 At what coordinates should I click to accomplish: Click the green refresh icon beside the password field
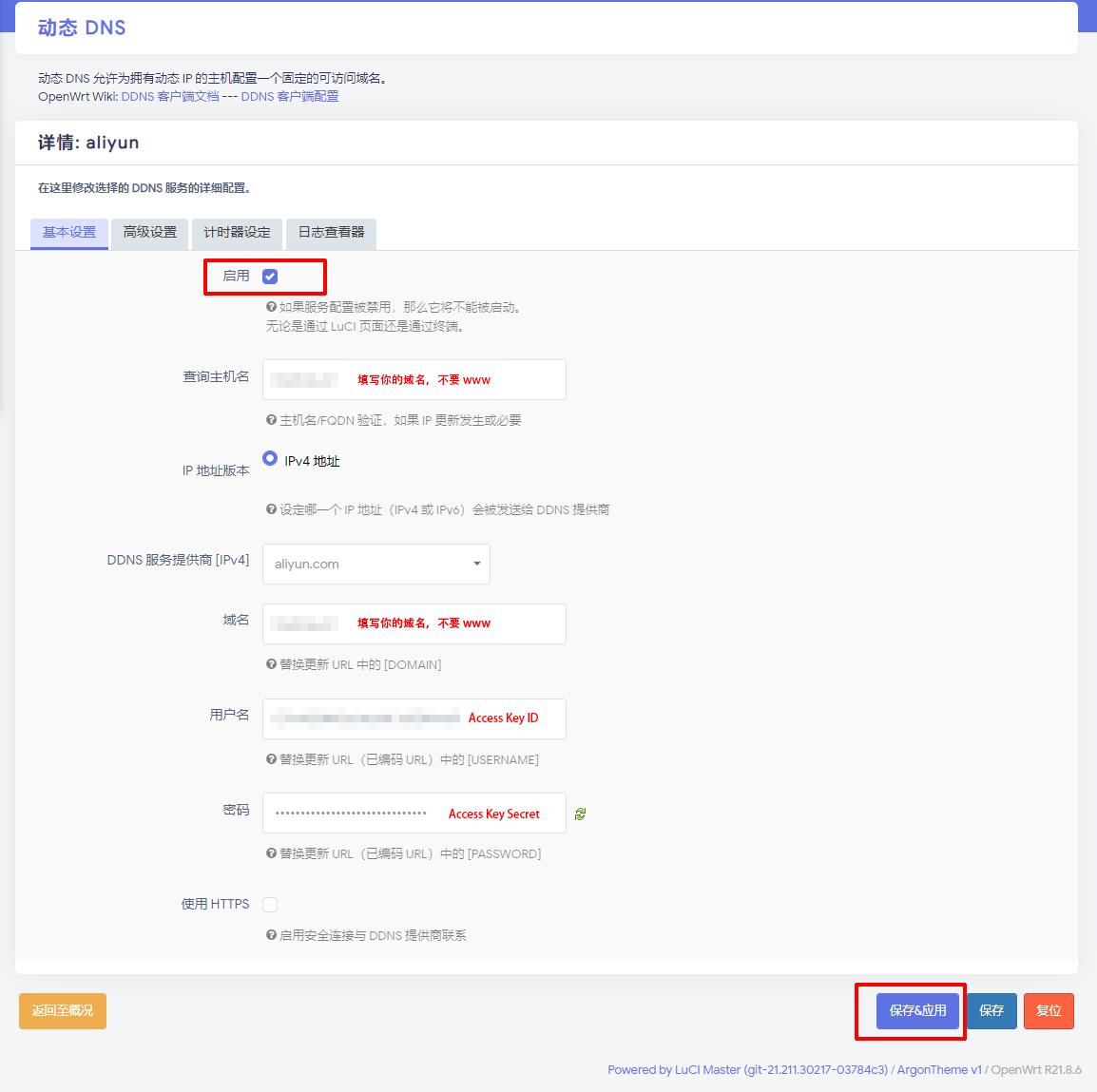click(x=580, y=814)
